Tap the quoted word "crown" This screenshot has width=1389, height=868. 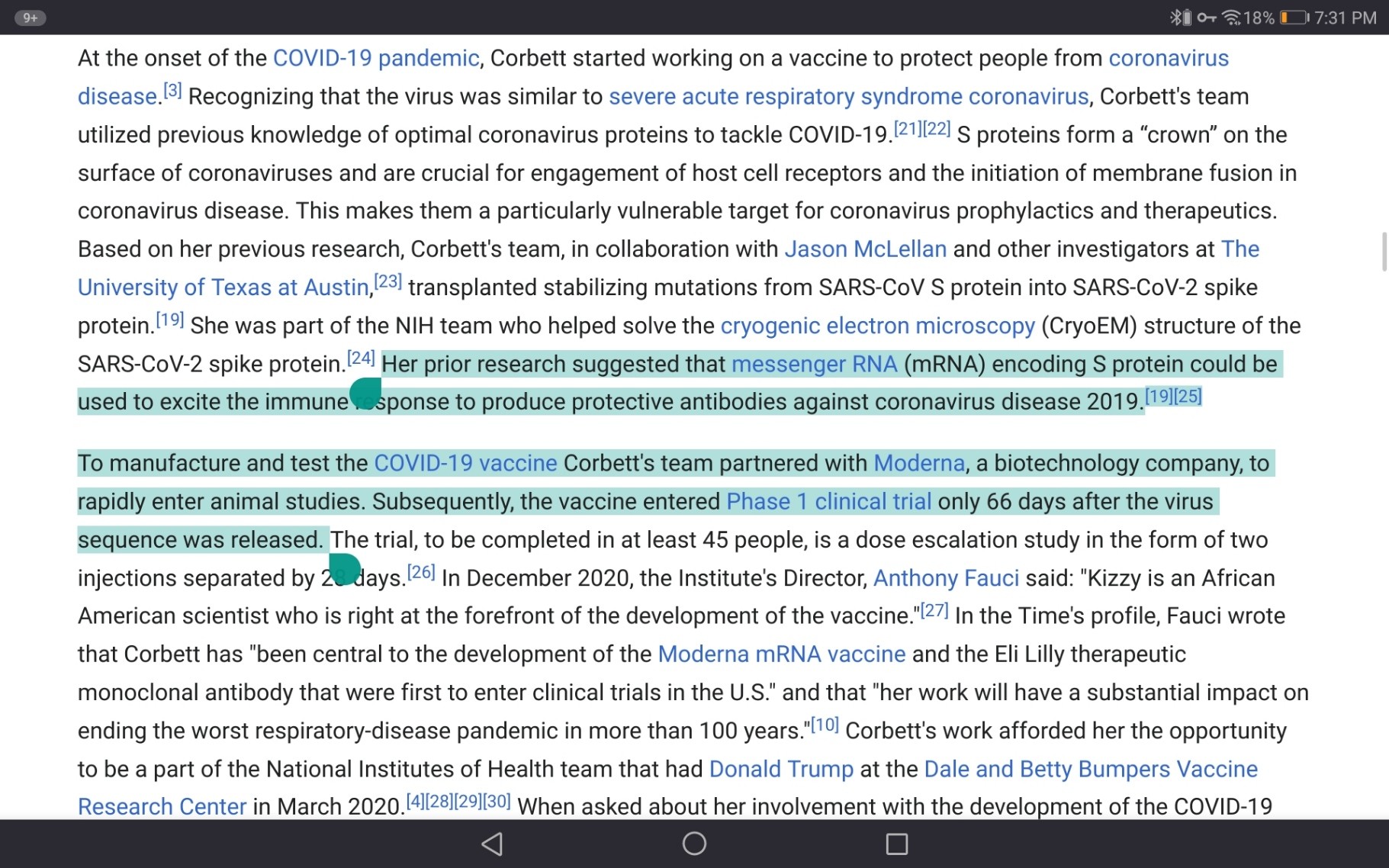pos(1179,134)
